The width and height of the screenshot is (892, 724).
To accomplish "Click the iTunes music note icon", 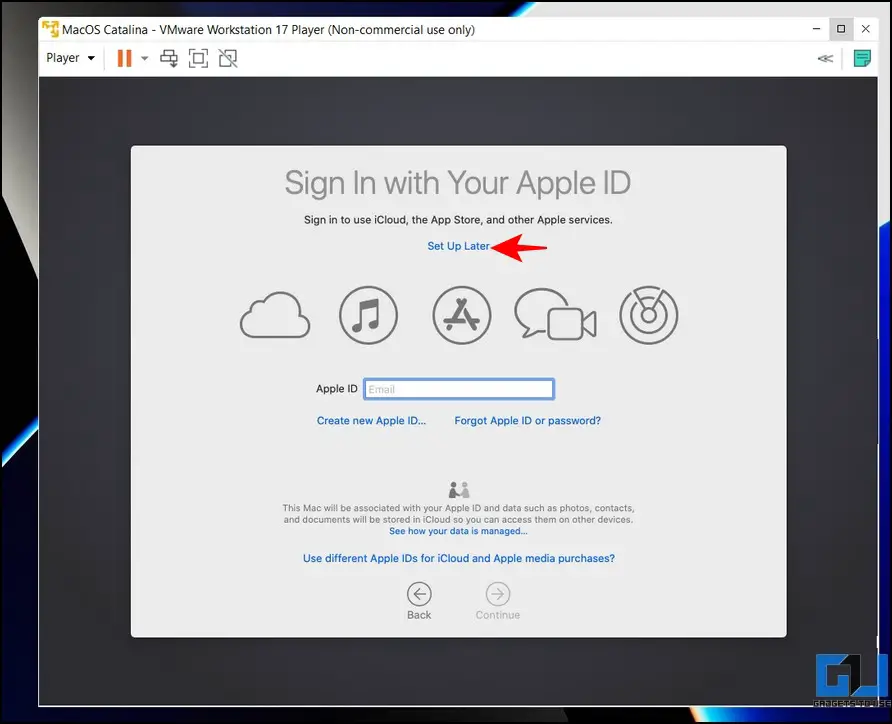I will tap(368, 315).
